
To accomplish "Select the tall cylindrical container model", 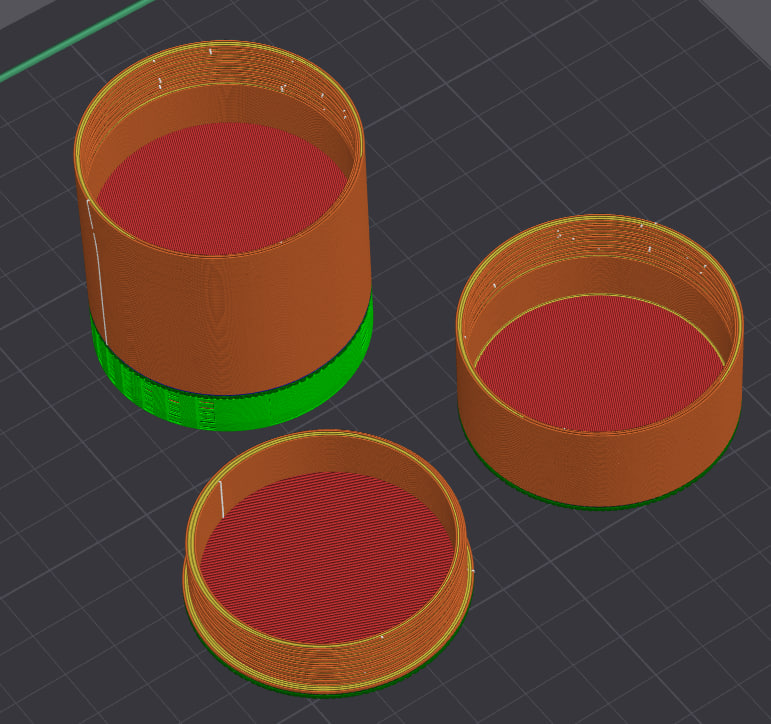I will [x=223, y=236].
